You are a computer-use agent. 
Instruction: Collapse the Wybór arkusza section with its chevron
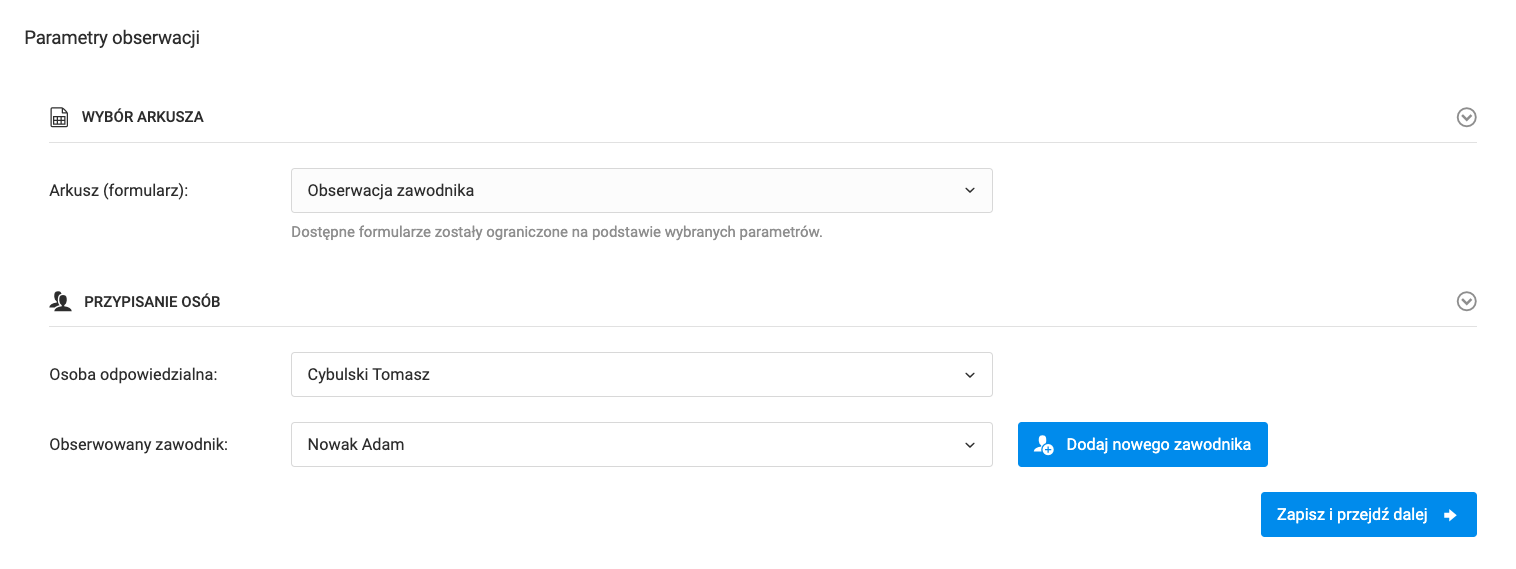click(1466, 118)
